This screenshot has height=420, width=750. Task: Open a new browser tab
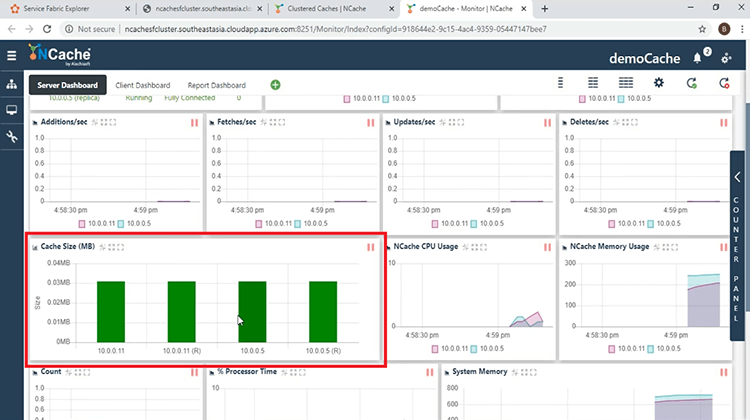click(x=544, y=9)
